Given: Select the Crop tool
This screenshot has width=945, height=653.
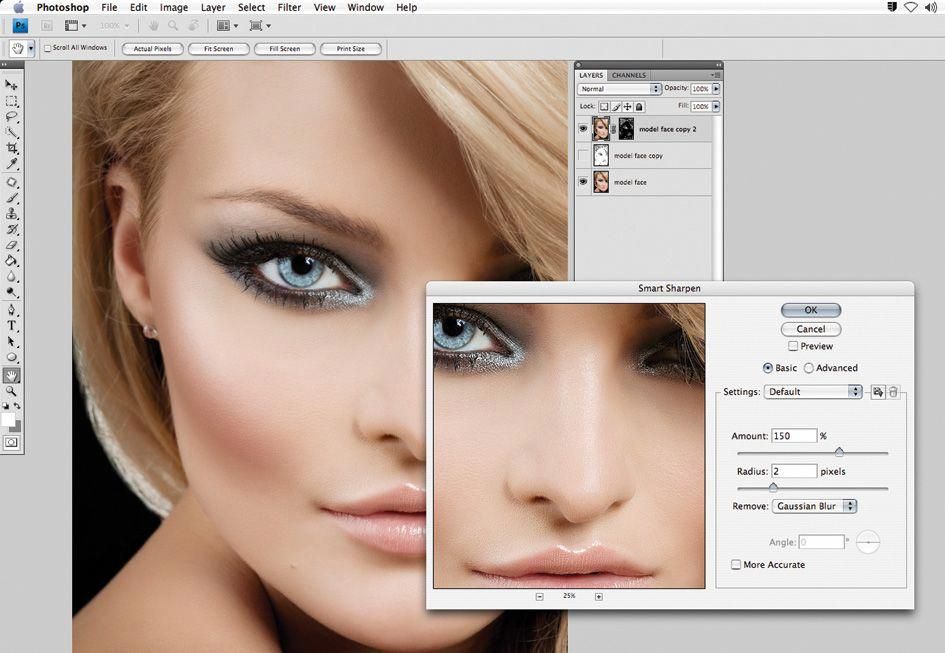Looking at the screenshot, I should click(12, 147).
